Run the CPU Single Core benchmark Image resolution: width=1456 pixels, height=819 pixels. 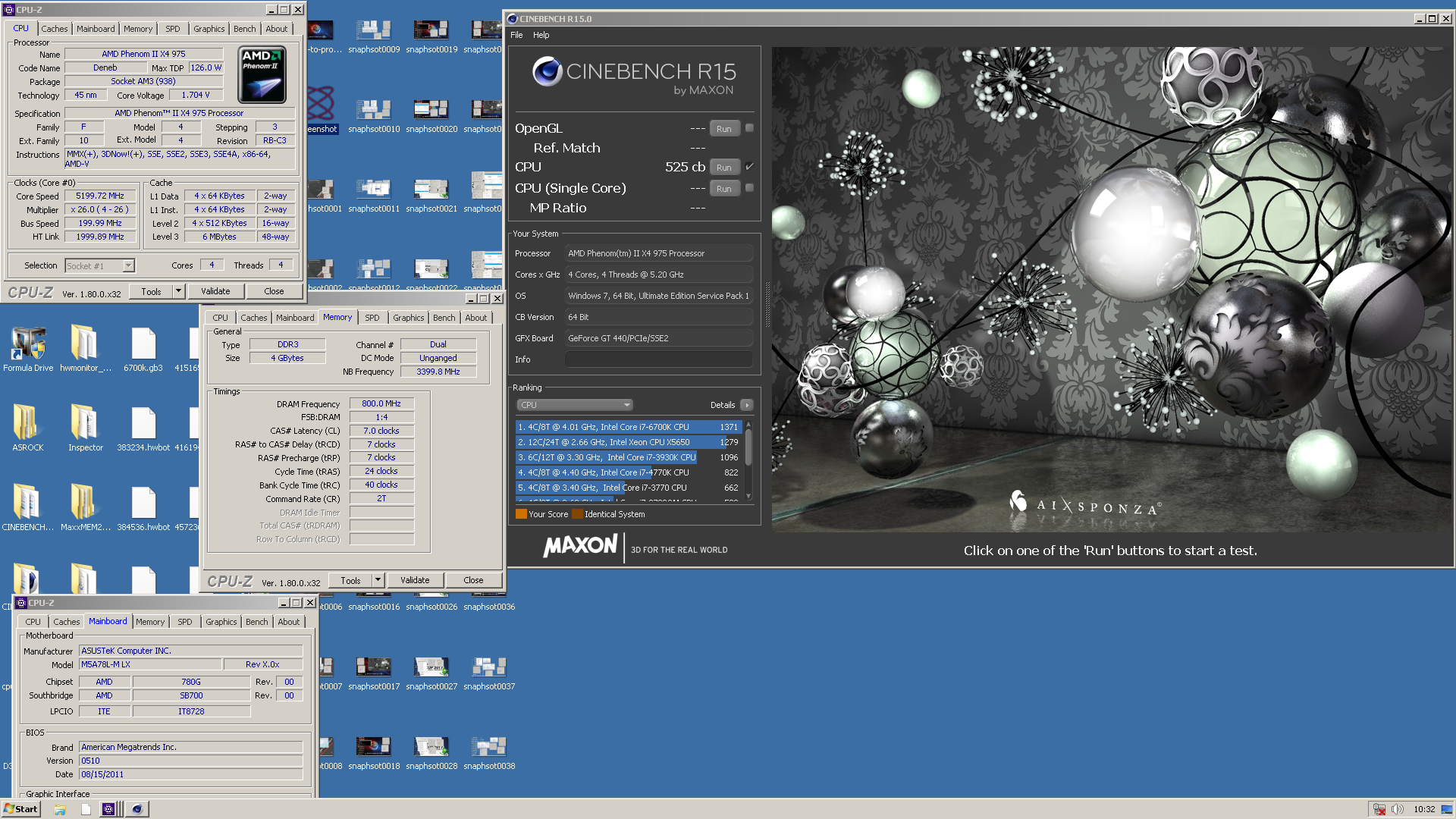(724, 189)
